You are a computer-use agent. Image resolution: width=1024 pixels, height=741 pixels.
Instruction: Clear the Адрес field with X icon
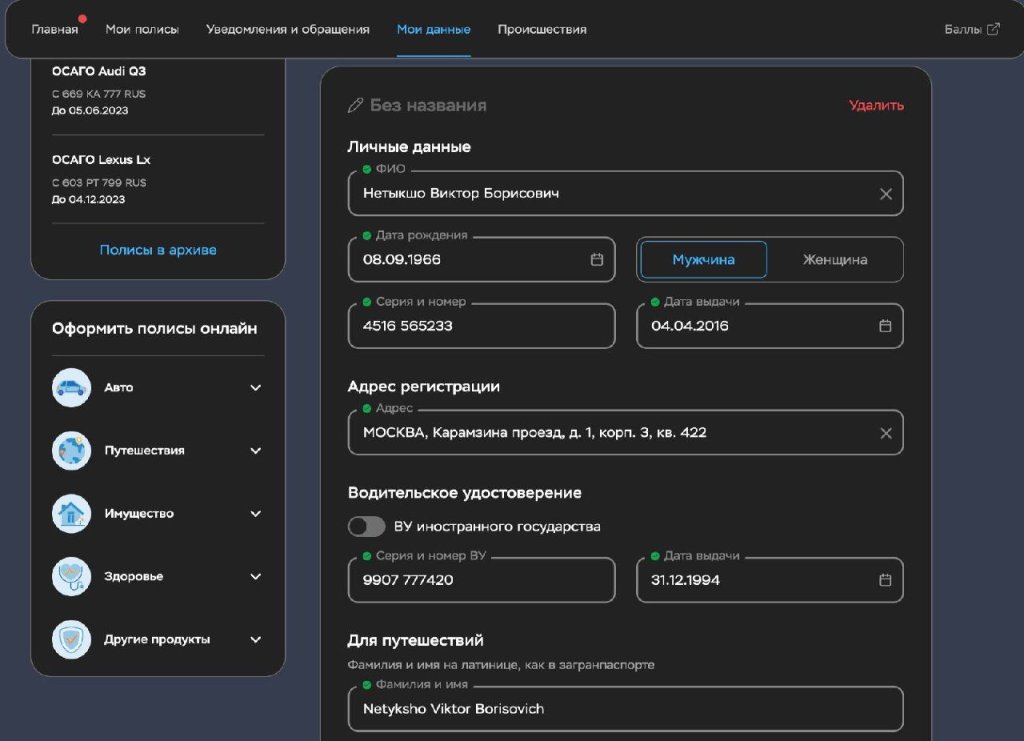[x=885, y=433]
